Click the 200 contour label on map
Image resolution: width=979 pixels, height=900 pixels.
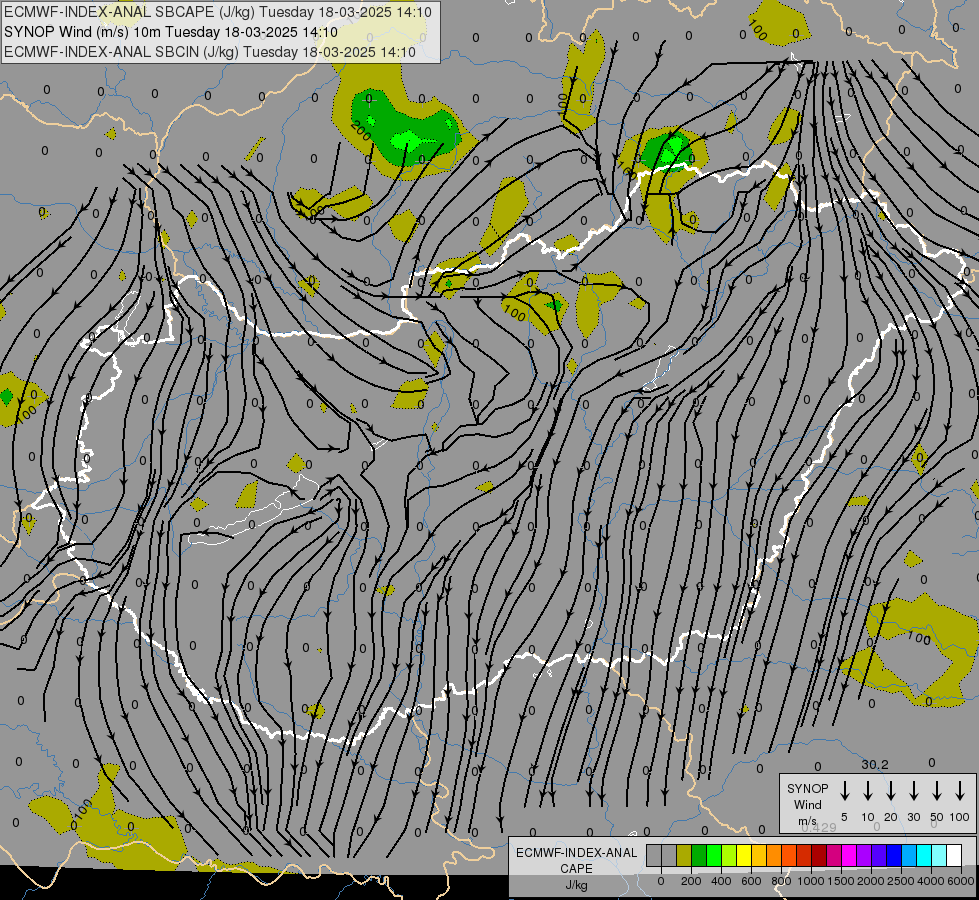[x=361, y=130]
